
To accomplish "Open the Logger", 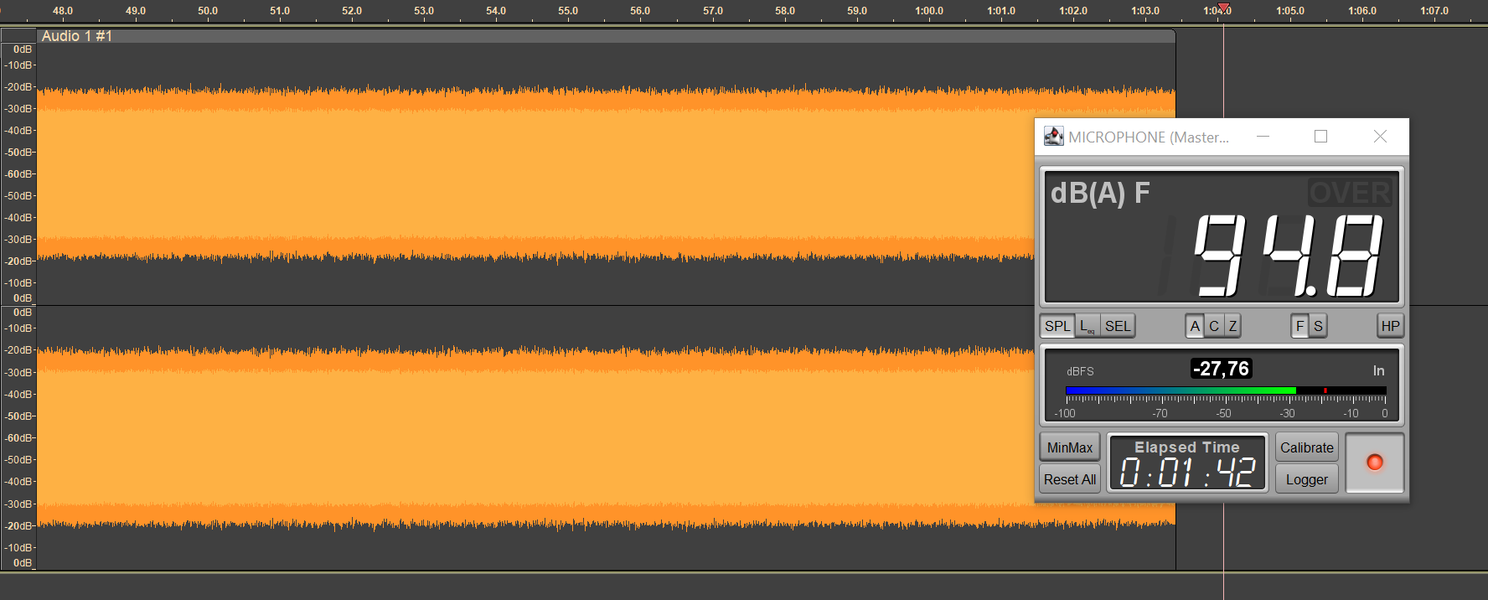I will point(1307,479).
